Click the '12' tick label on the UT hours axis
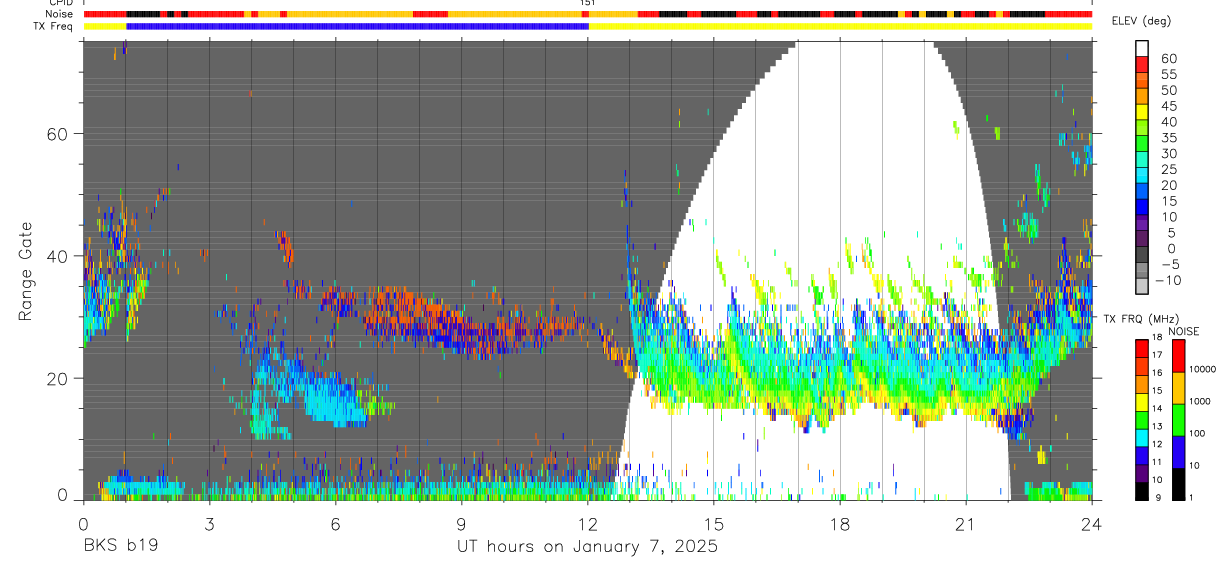 [588, 522]
